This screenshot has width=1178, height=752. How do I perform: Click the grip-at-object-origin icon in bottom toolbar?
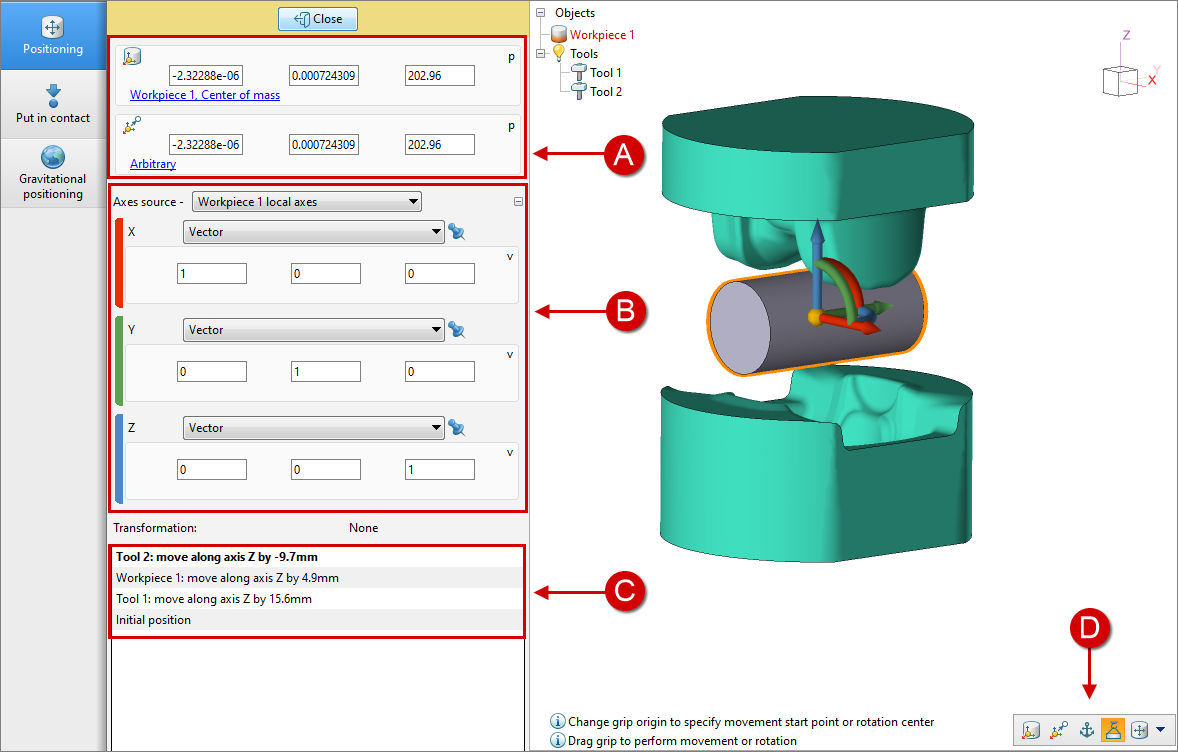pos(1030,730)
